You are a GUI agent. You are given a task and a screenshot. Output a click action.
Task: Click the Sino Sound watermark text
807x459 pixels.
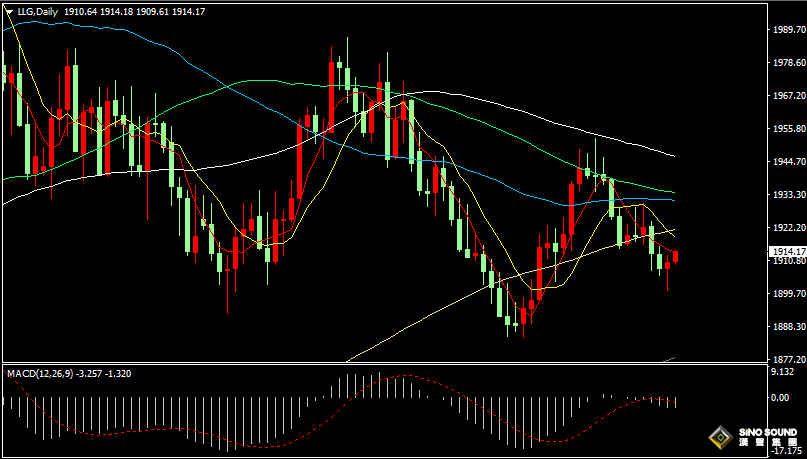click(x=764, y=437)
